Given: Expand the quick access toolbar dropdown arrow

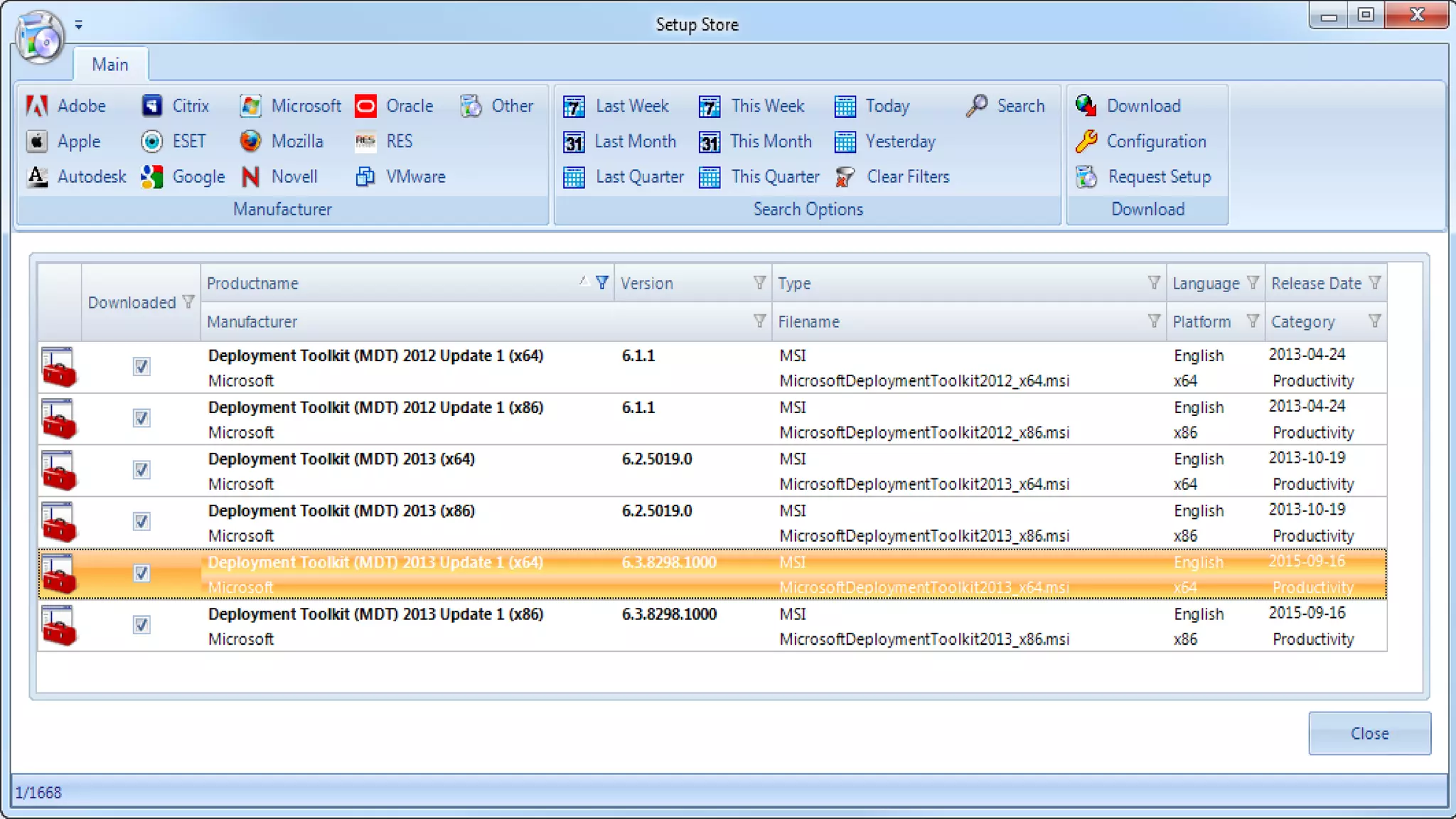Looking at the screenshot, I should tap(78, 25).
